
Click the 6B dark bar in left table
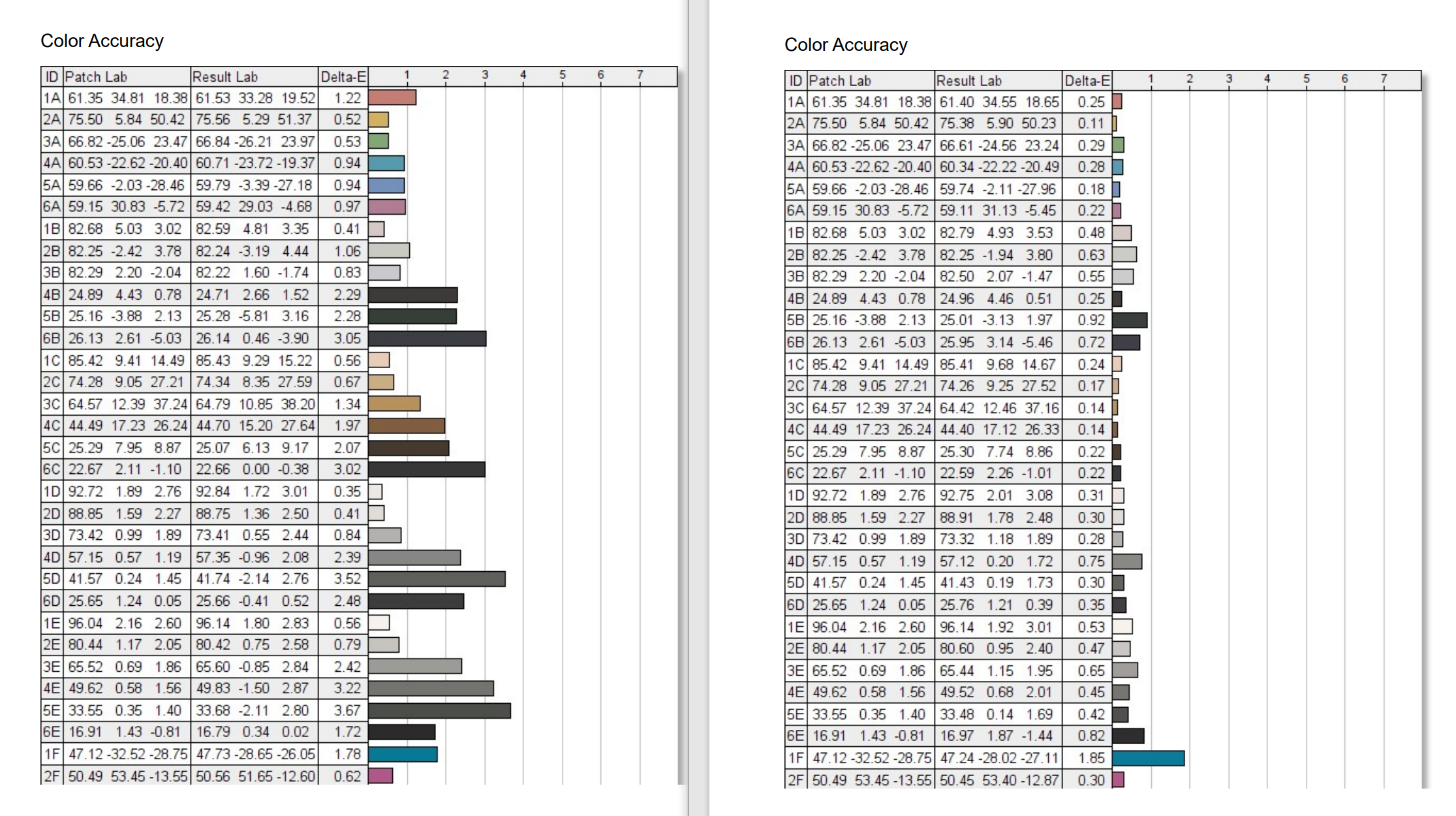coord(427,338)
